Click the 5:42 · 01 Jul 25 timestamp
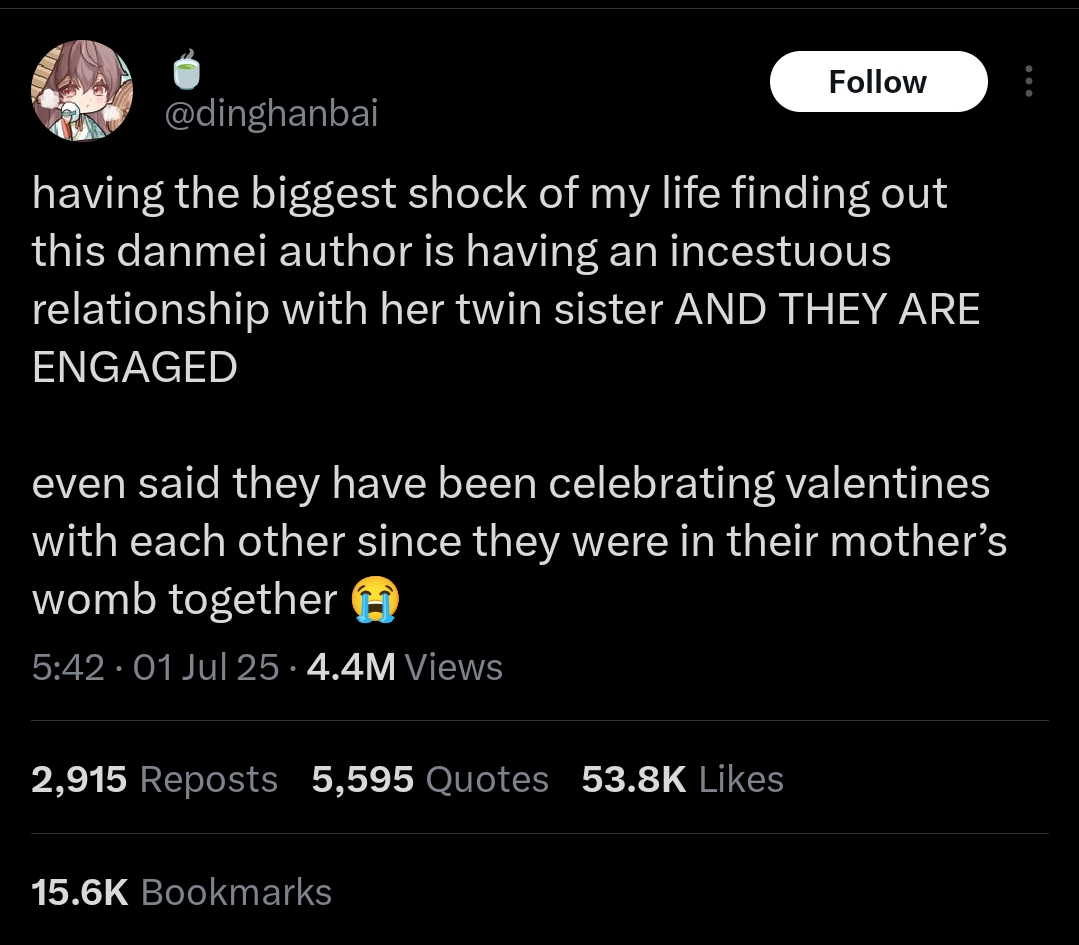This screenshot has width=1079, height=945. click(x=156, y=667)
